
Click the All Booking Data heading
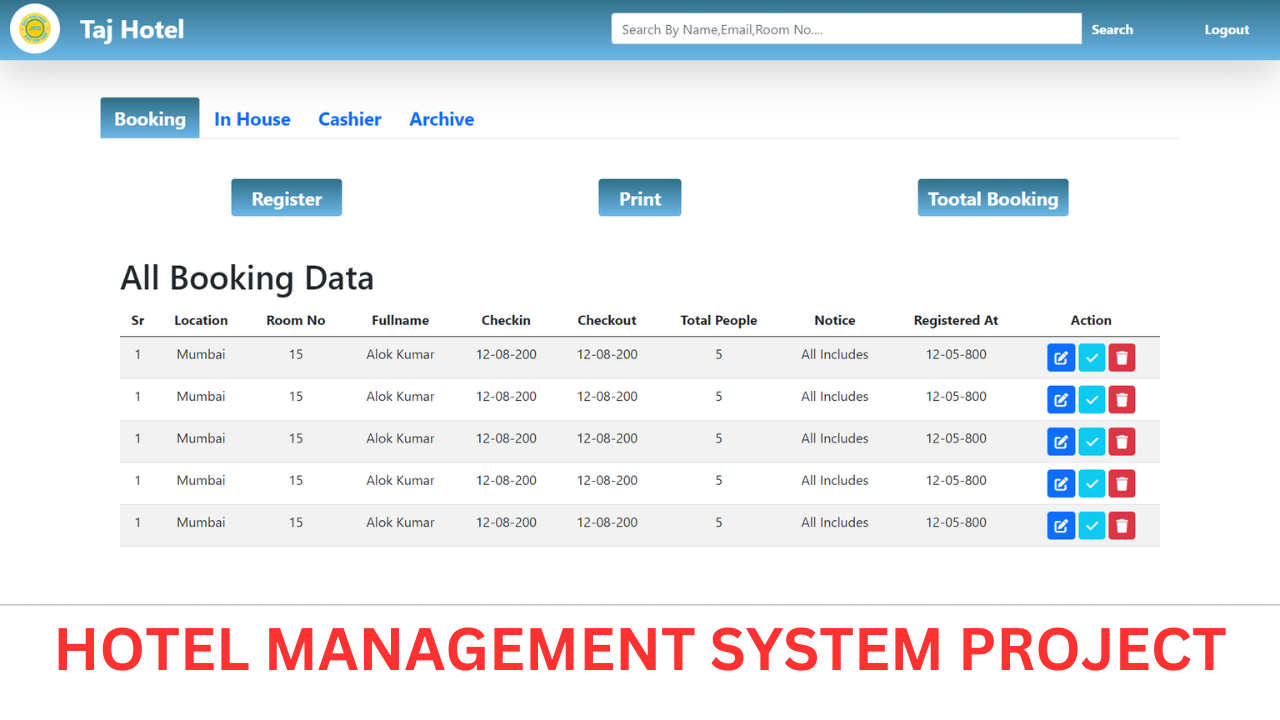click(x=247, y=277)
